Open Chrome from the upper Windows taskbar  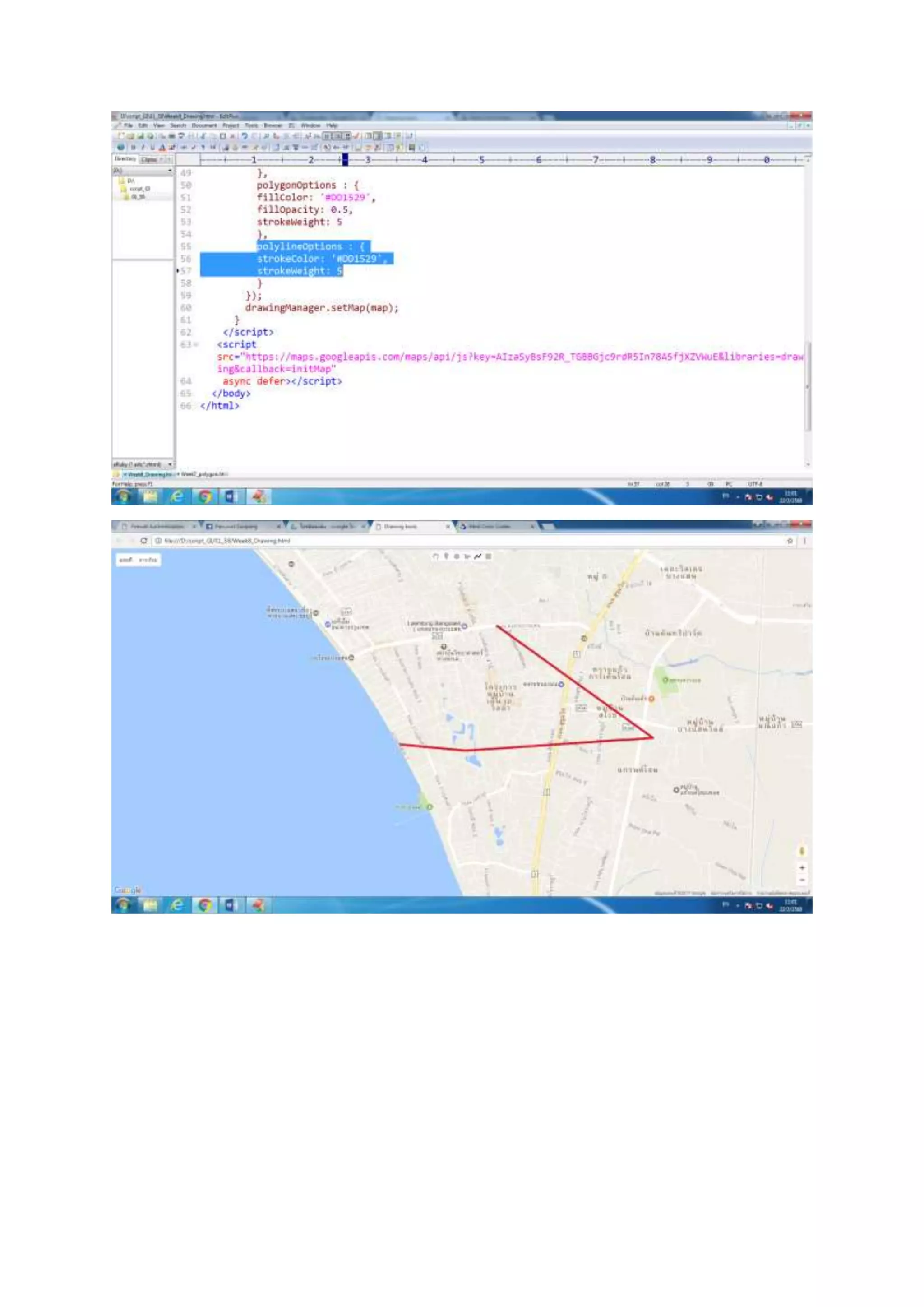click(204, 496)
